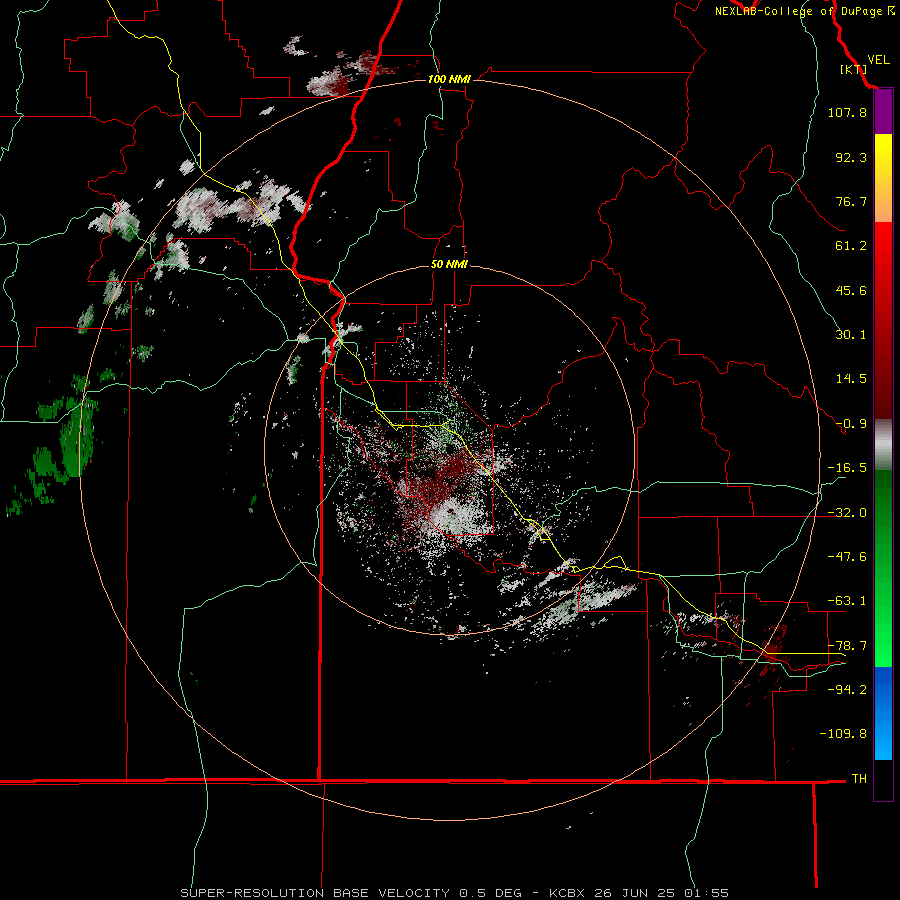Image resolution: width=900 pixels, height=900 pixels.
Task: Select the -32.0 legend value
Action: (x=847, y=513)
